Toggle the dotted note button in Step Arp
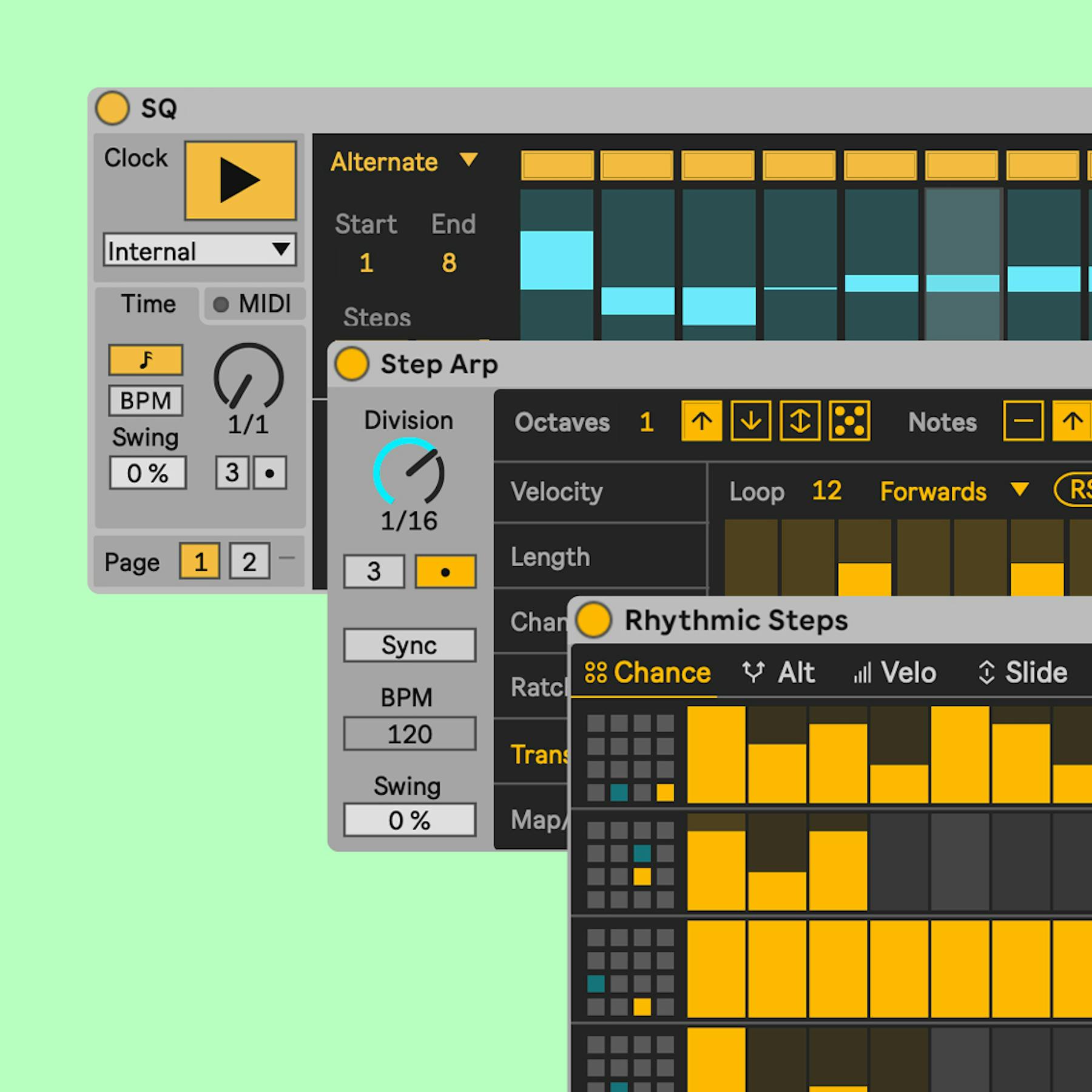This screenshot has width=1092, height=1092. (x=447, y=571)
